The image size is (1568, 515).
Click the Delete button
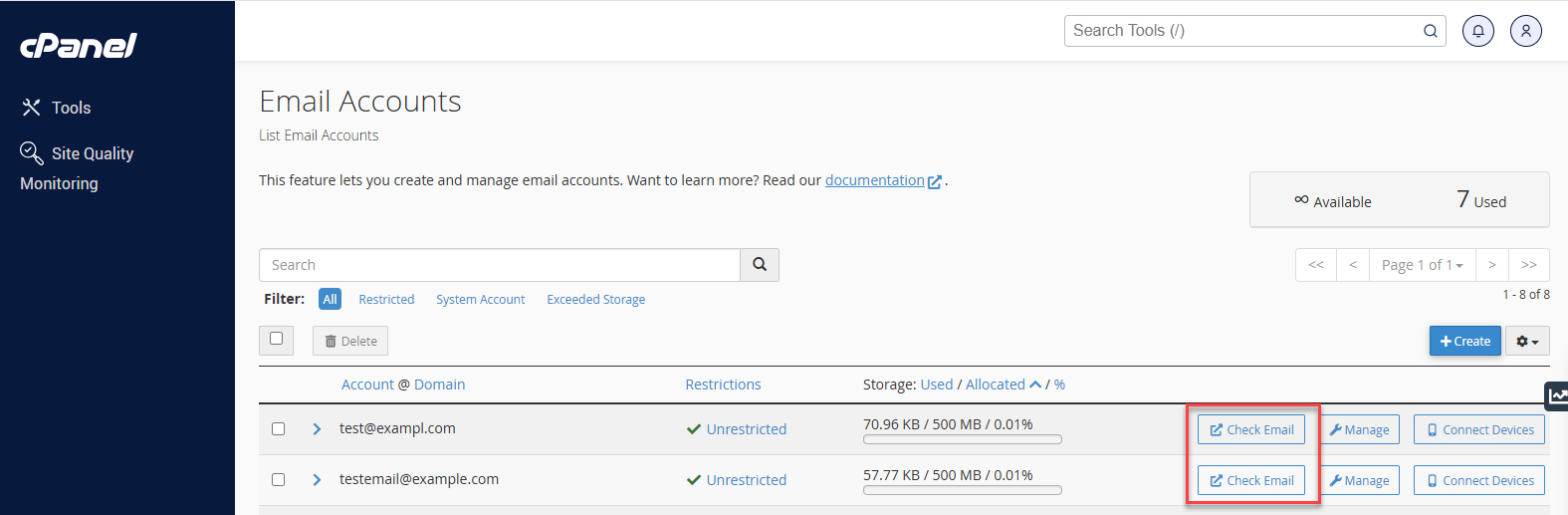[x=350, y=341]
